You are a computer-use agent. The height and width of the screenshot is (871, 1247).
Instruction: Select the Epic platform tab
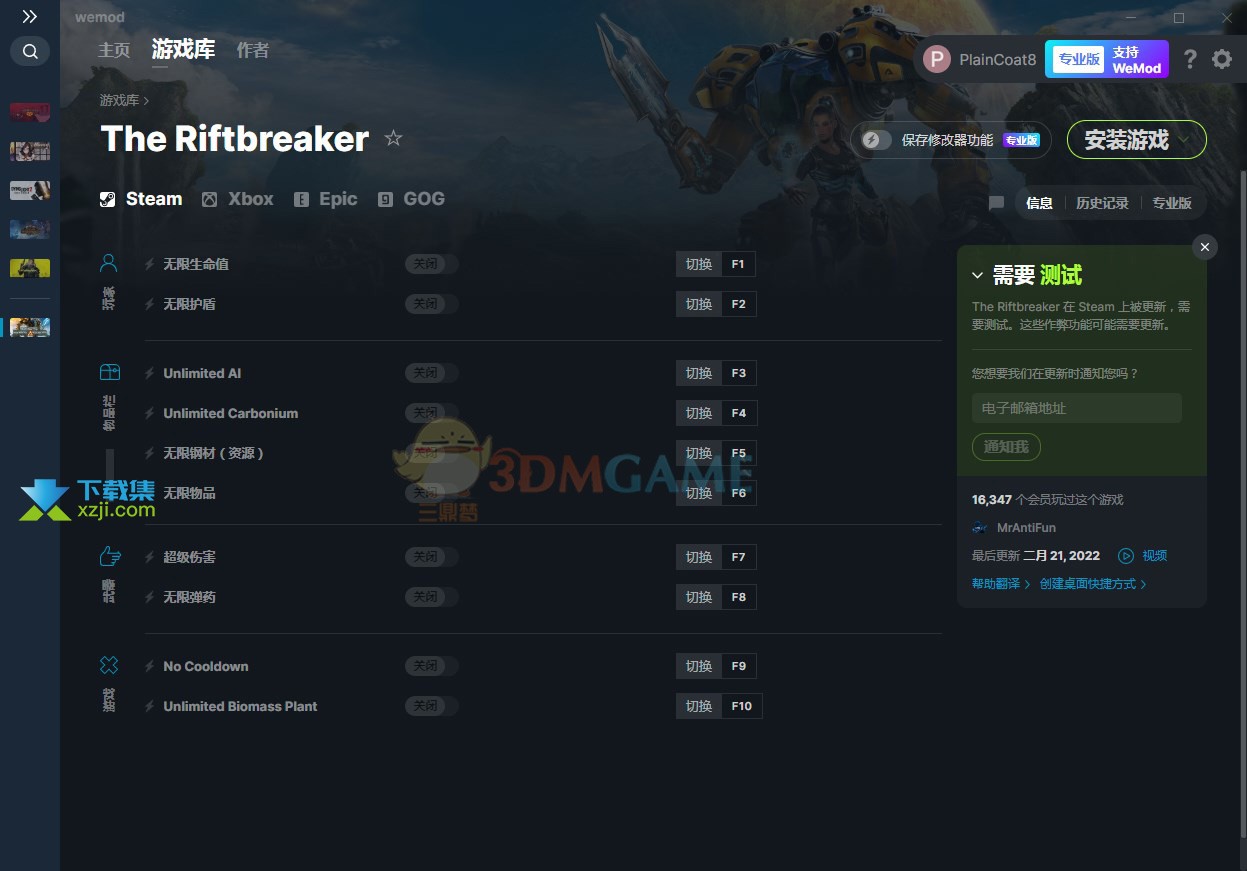pyautogui.click(x=326, y=199)
